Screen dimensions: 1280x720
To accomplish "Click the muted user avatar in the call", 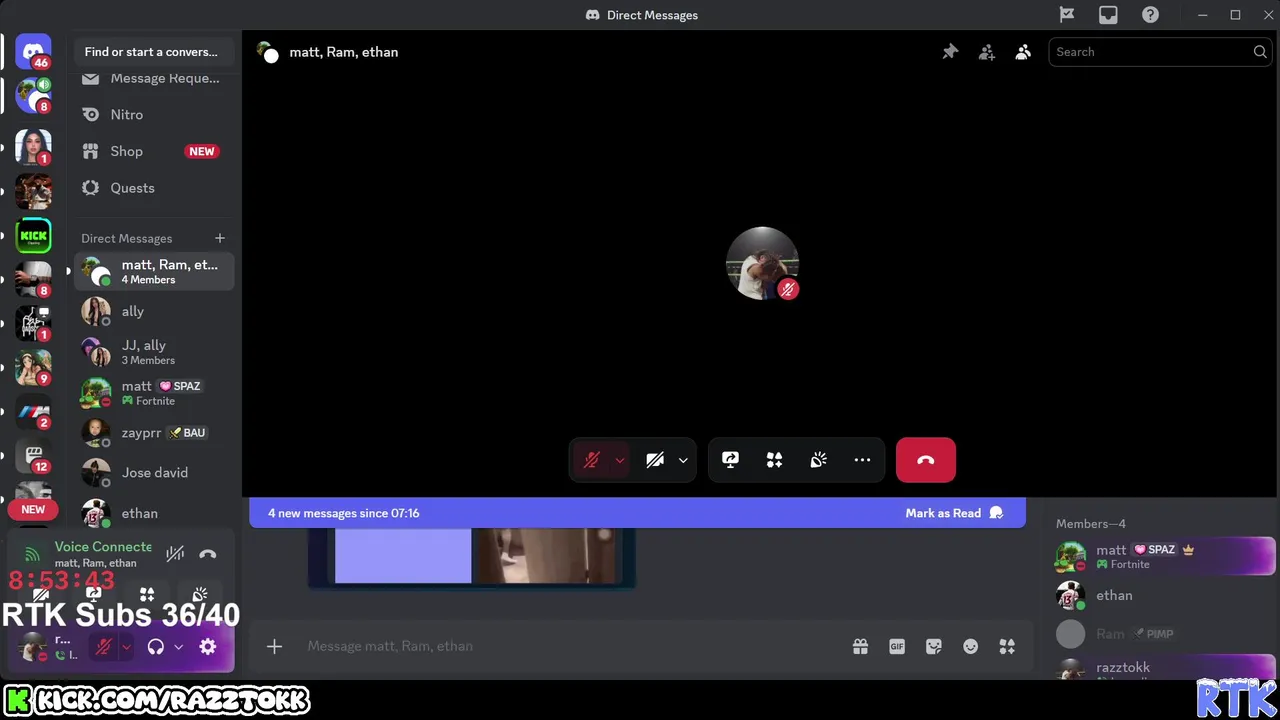I will tap(762, 264).
